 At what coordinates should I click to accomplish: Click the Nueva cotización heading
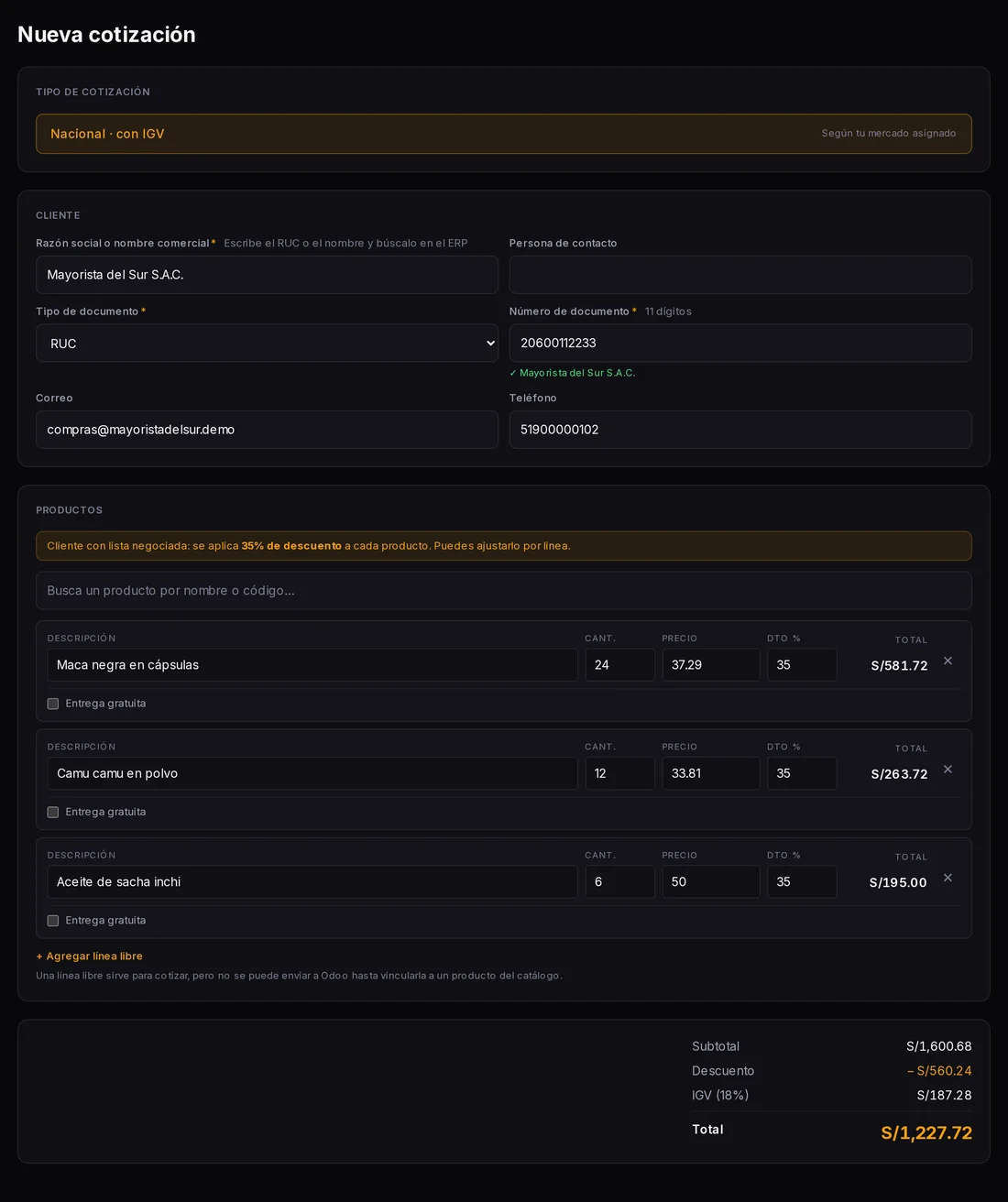coord(106,35)
